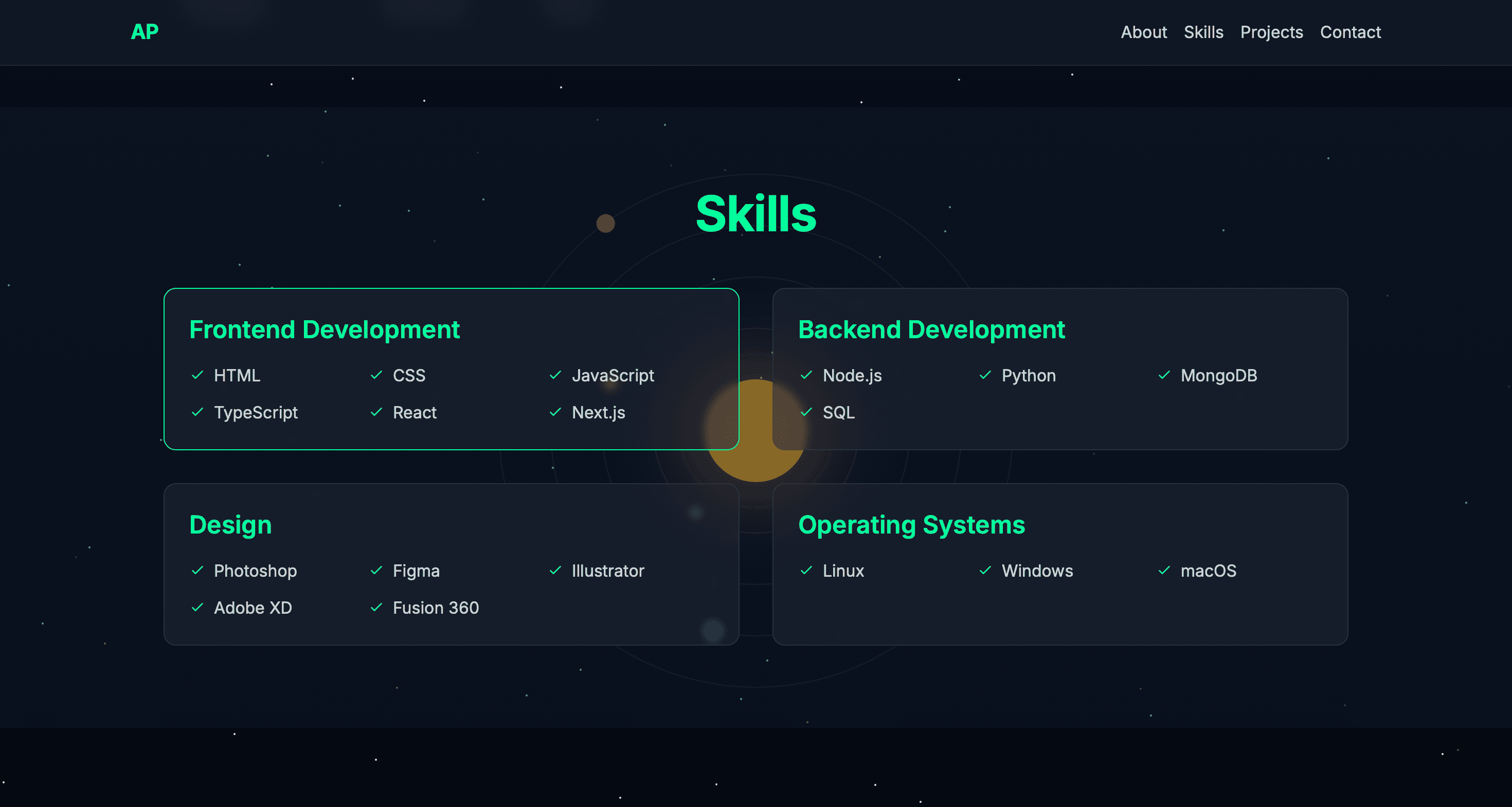
Task: Click the checkmark icon beside JavaScript
Action: tap(555, 375)
